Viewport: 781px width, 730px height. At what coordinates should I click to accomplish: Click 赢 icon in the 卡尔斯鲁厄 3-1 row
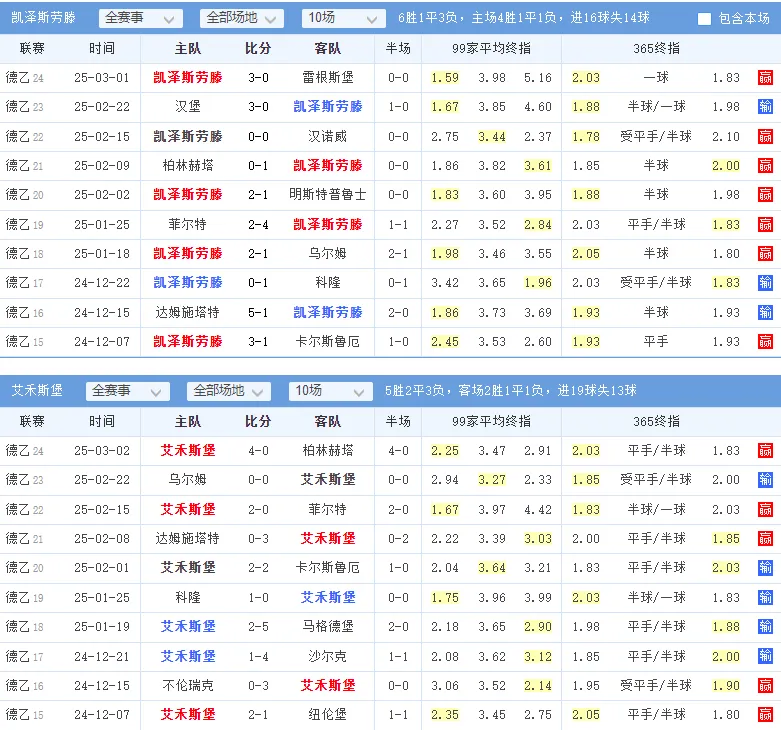click(x=765, y=342)
